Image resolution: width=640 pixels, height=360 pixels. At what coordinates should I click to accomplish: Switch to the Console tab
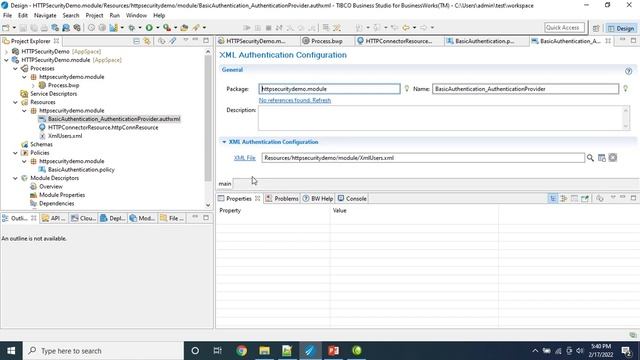pyautogui.click(x=352, y=198)
